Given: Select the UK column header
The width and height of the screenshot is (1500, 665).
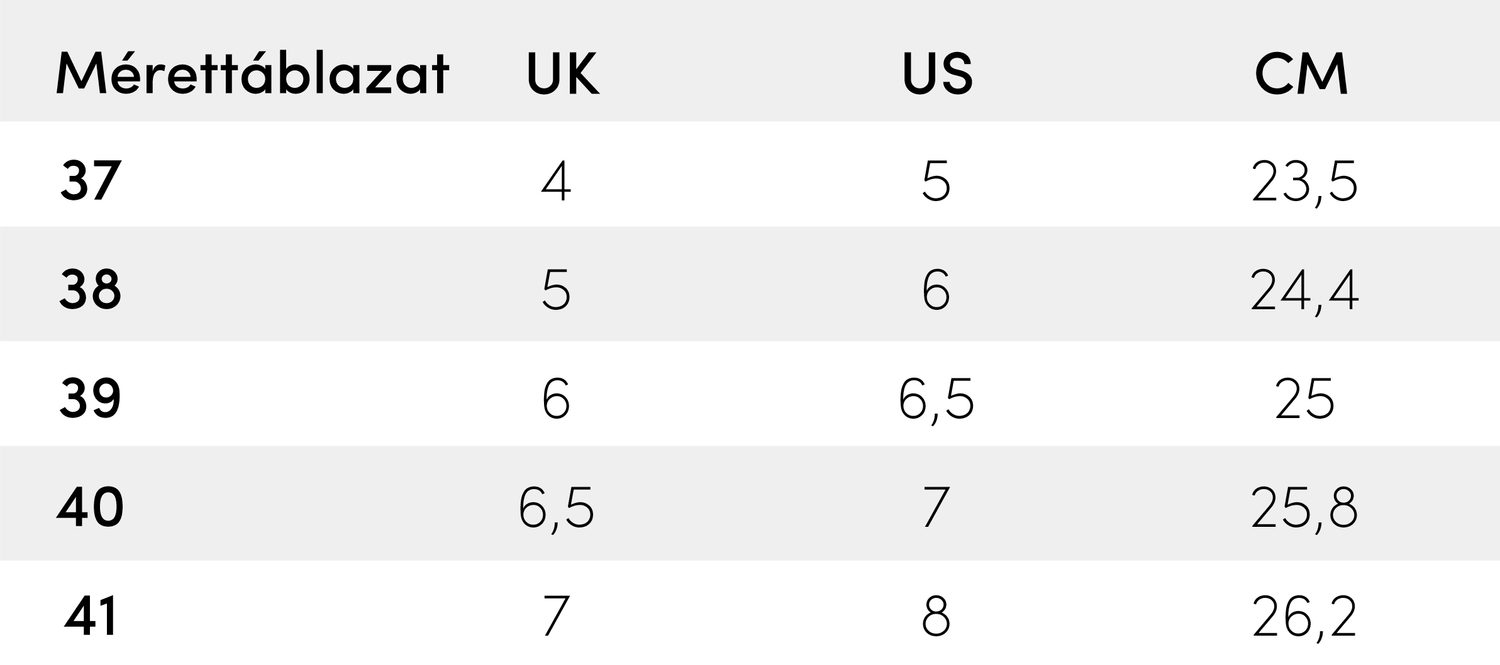Looking at the screenshot, I should [563, 75].
